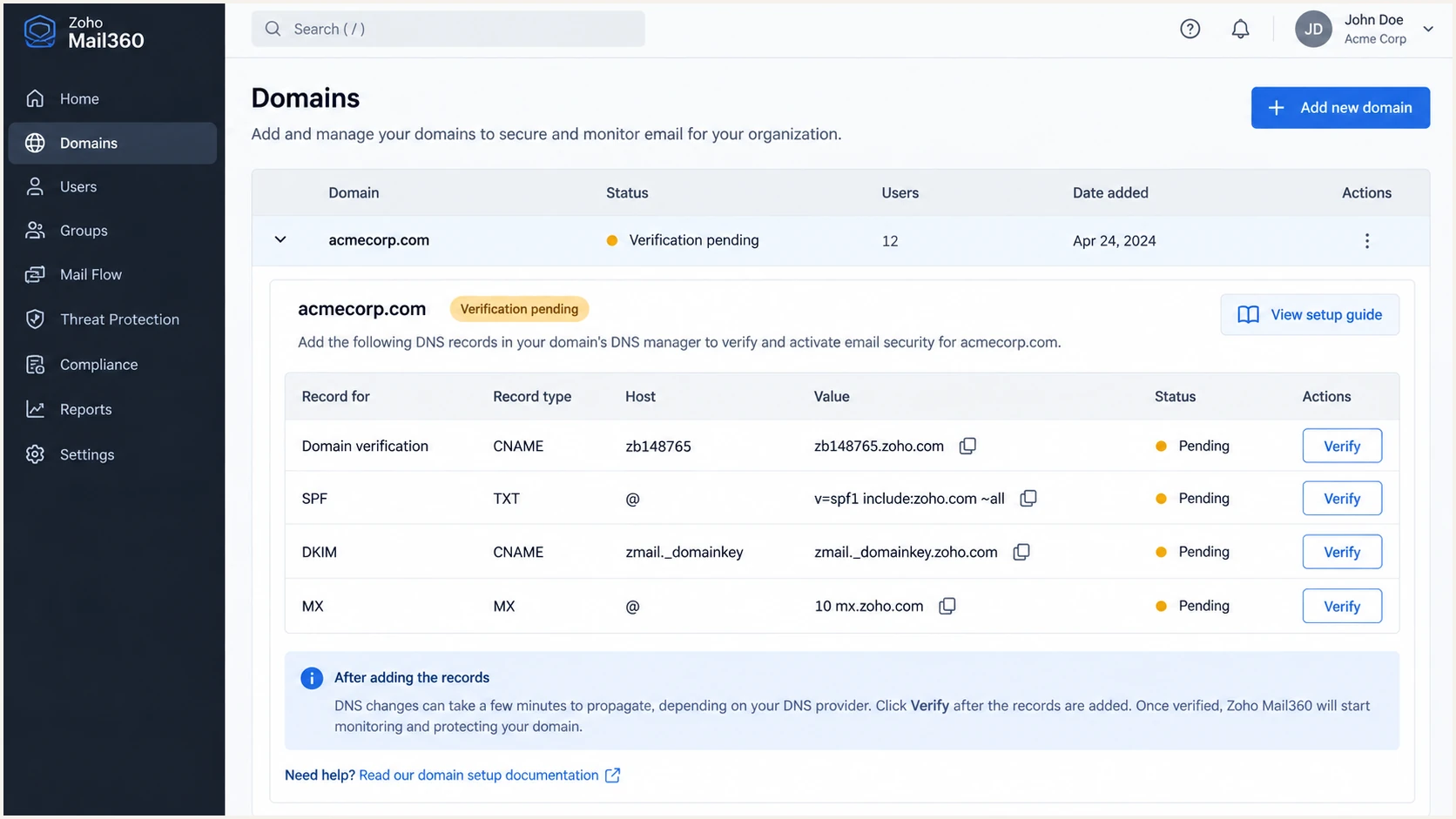Click the Verification pending badge

[519, 309]
